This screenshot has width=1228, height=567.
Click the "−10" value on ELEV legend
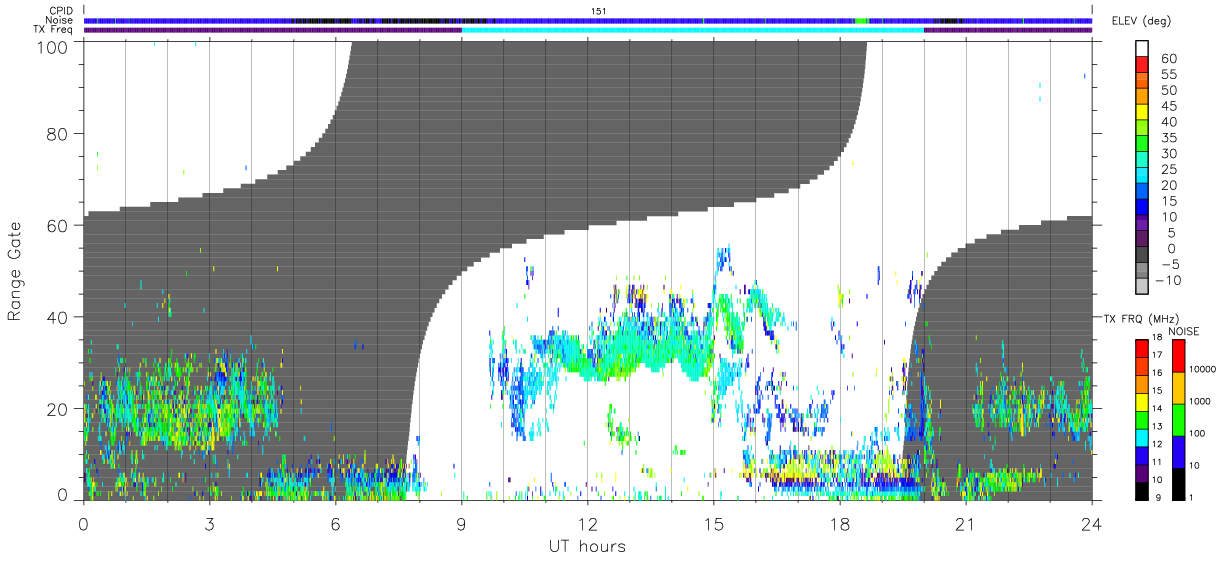tap(1168, 280)
